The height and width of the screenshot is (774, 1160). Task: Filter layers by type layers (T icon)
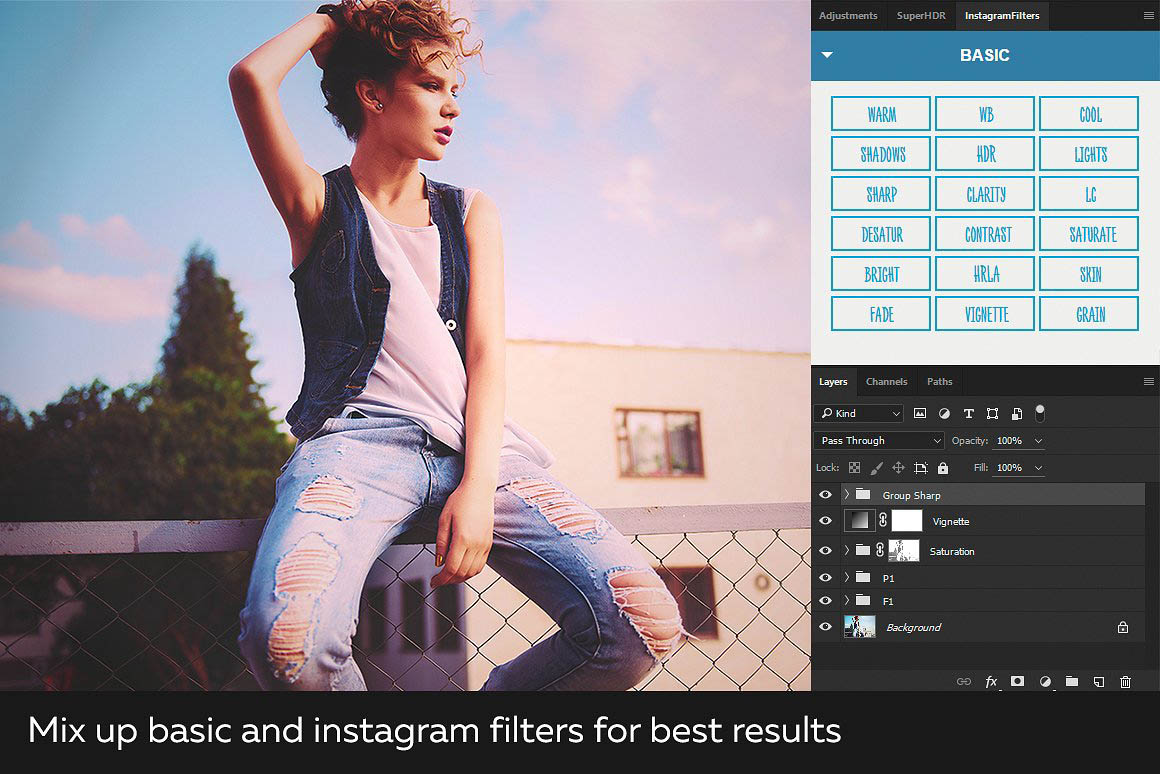(x=968, y=413)
